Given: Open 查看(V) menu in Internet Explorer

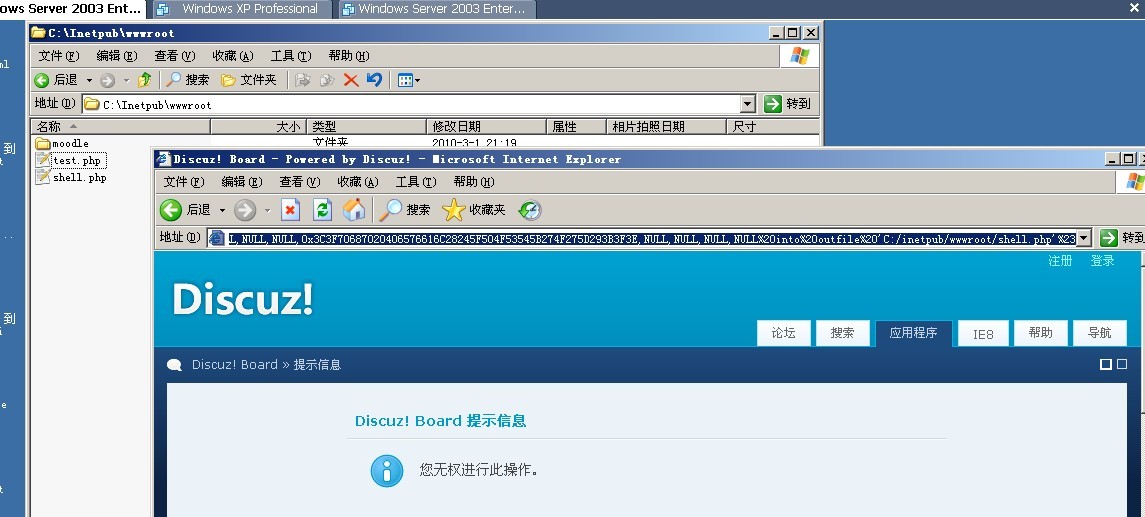Looking at the screenshot, I should [x=299, y=182].
